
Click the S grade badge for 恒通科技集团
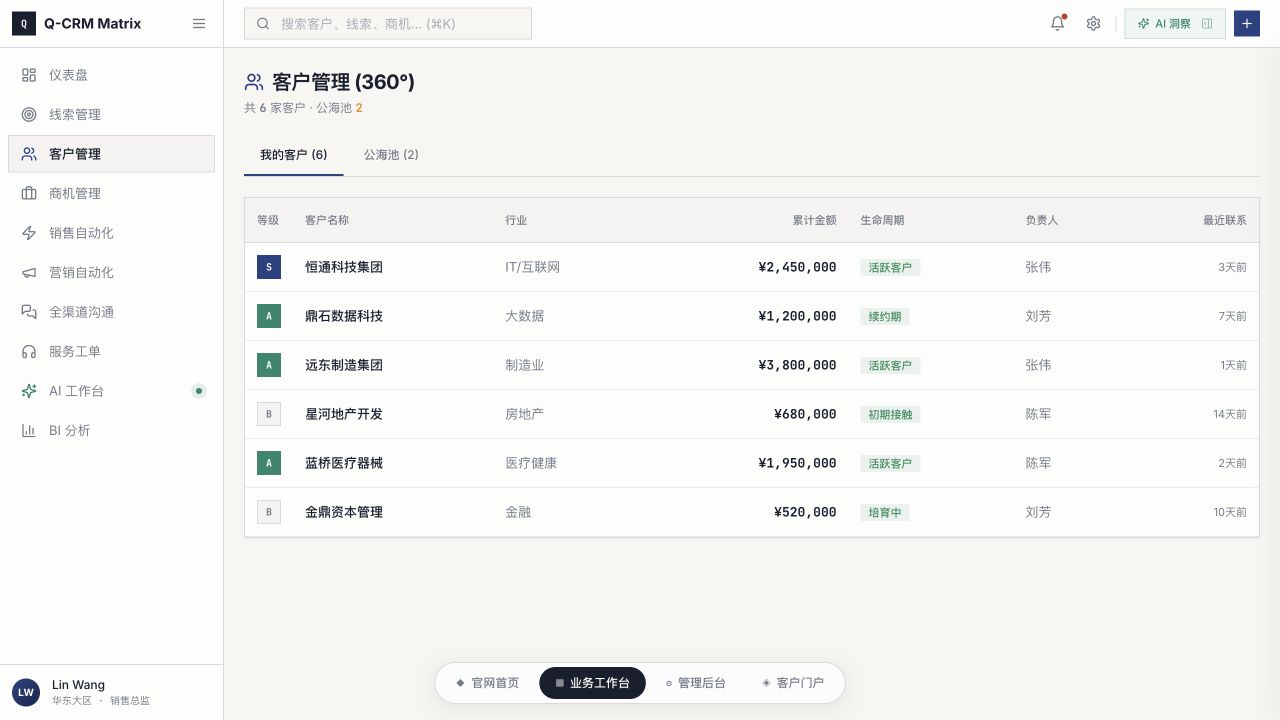[x=269, y=267]
